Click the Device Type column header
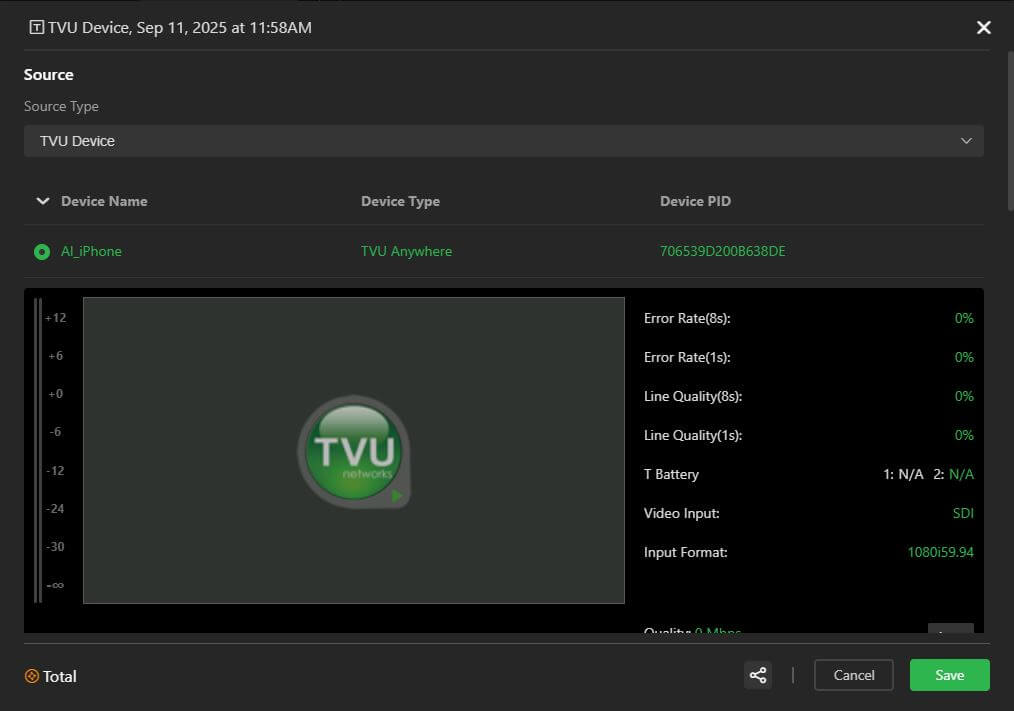This screenshot has height=711, width=1014. point(400,201)
